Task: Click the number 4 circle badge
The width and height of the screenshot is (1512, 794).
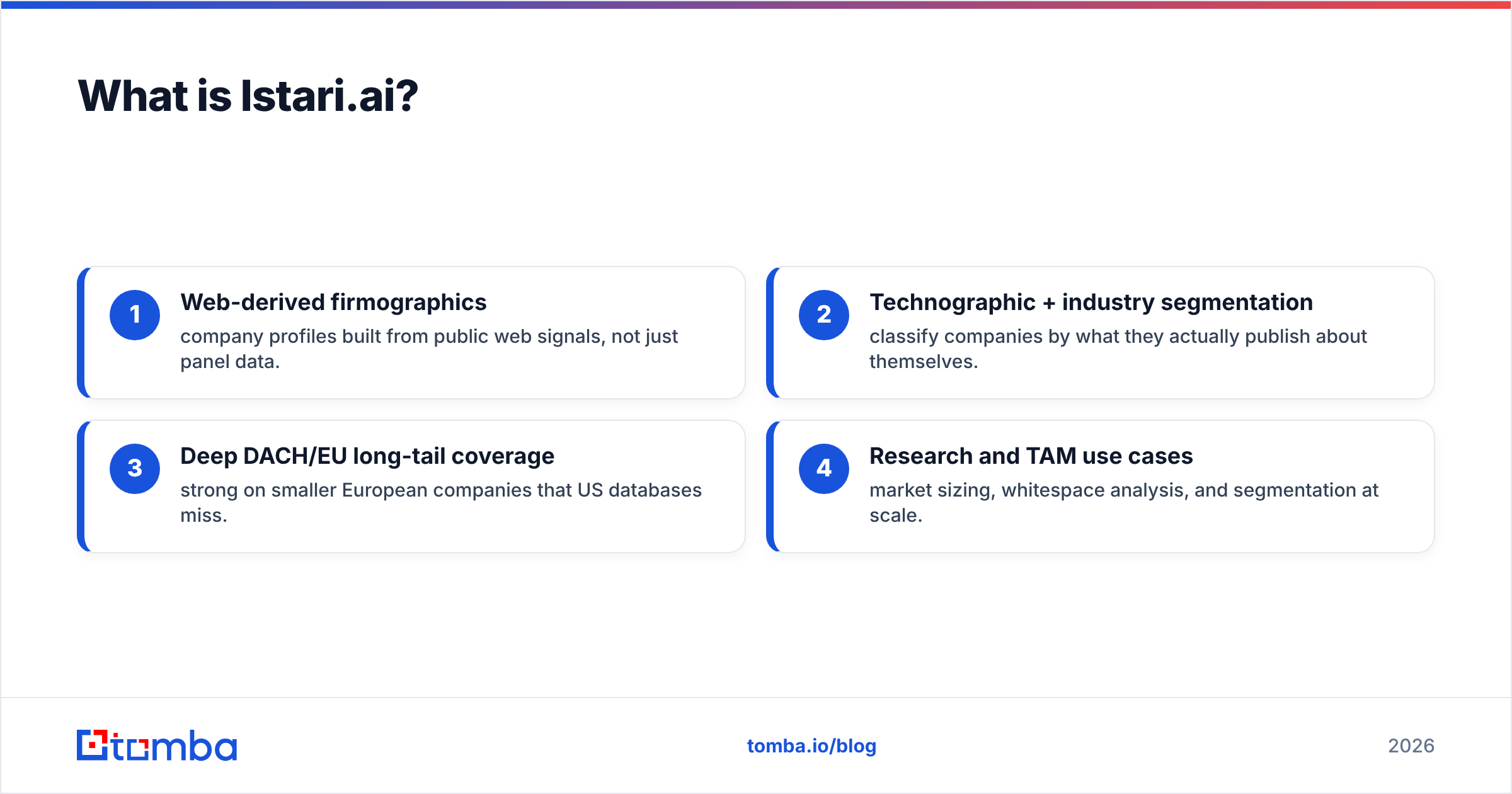Action: [824, 469]
